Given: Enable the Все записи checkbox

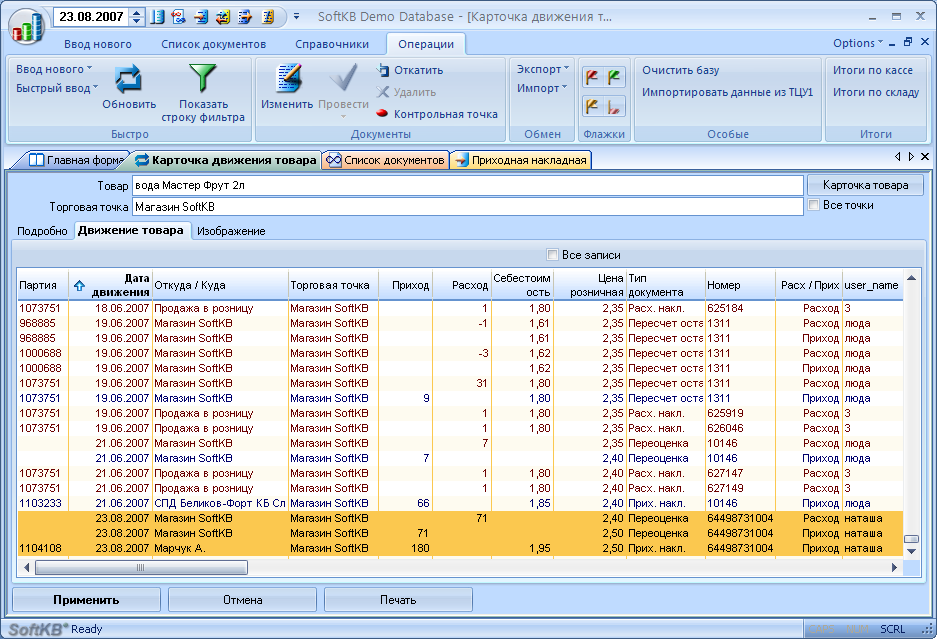Looking at the screenshot, I should click(552, 255).
